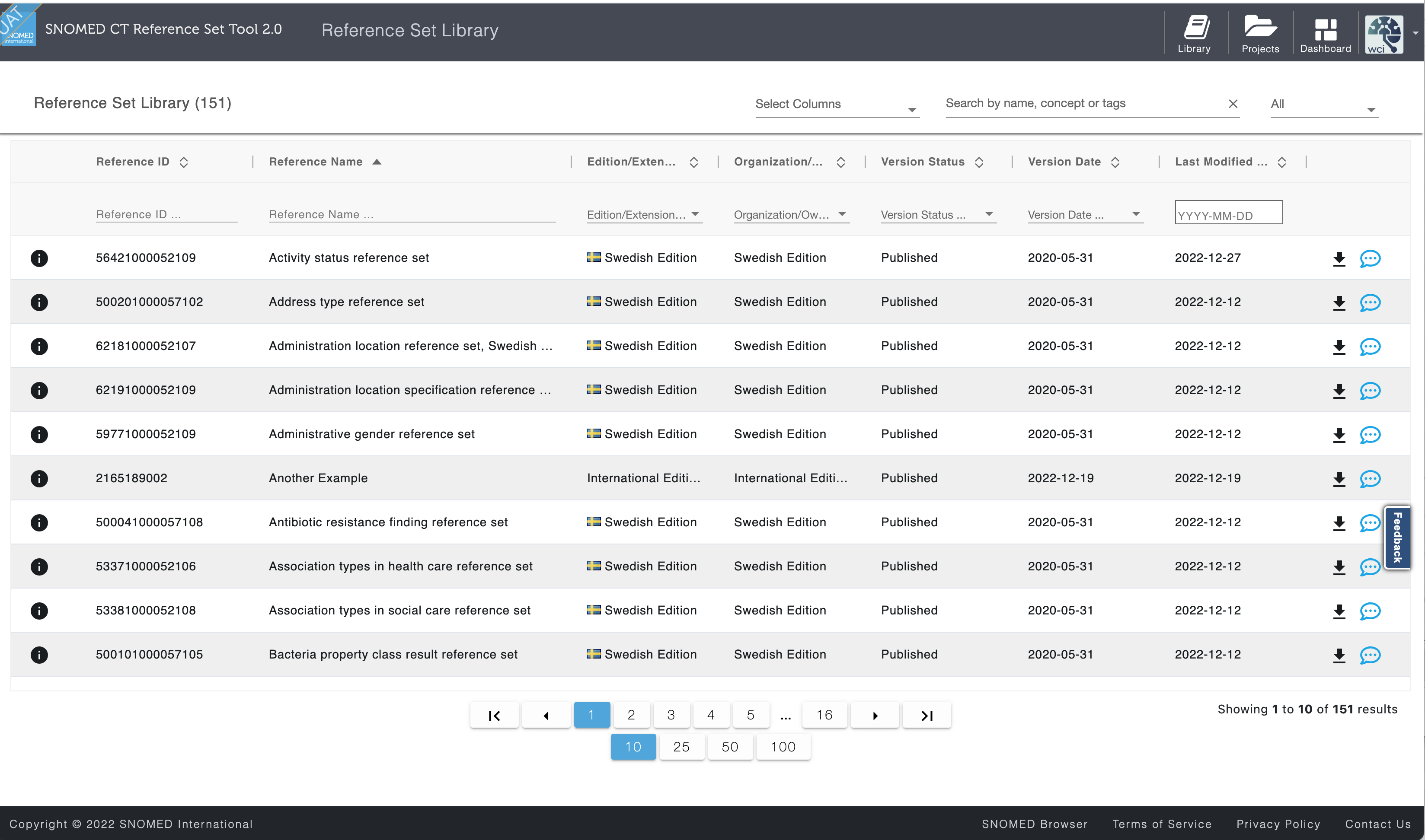Download Address type reference set
The width and height of the screenshot is (1425, 840).
[1339, 303]
